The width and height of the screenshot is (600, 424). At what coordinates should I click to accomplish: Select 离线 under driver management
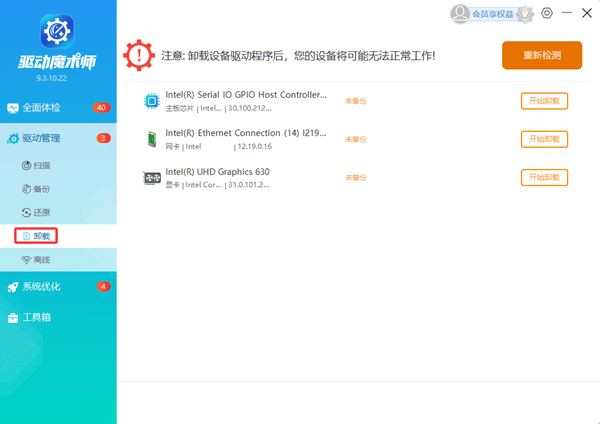pyautogui.click(x=40, y=260)
